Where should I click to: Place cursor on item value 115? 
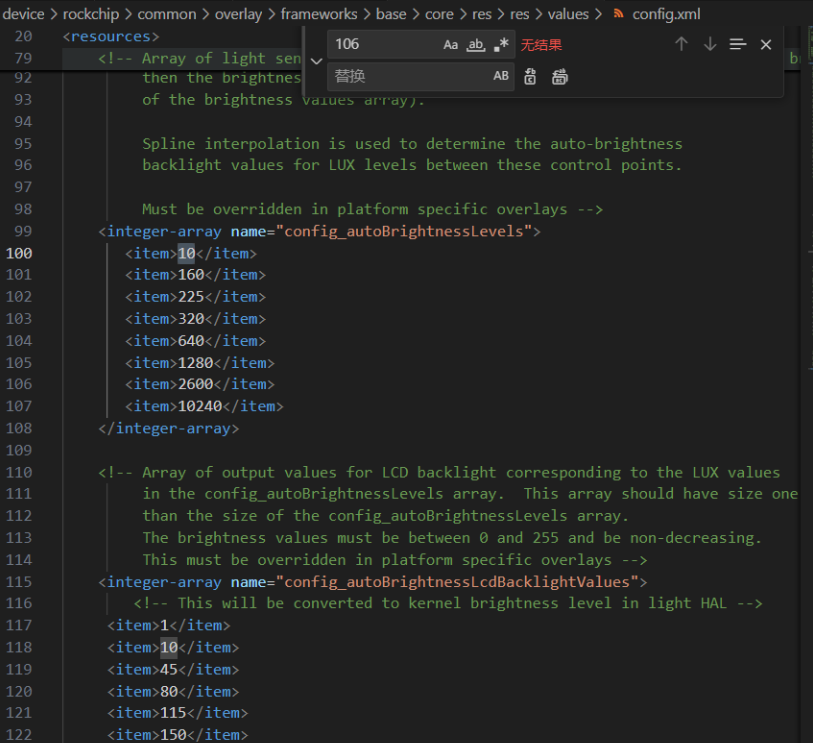(x=173, y=713)
